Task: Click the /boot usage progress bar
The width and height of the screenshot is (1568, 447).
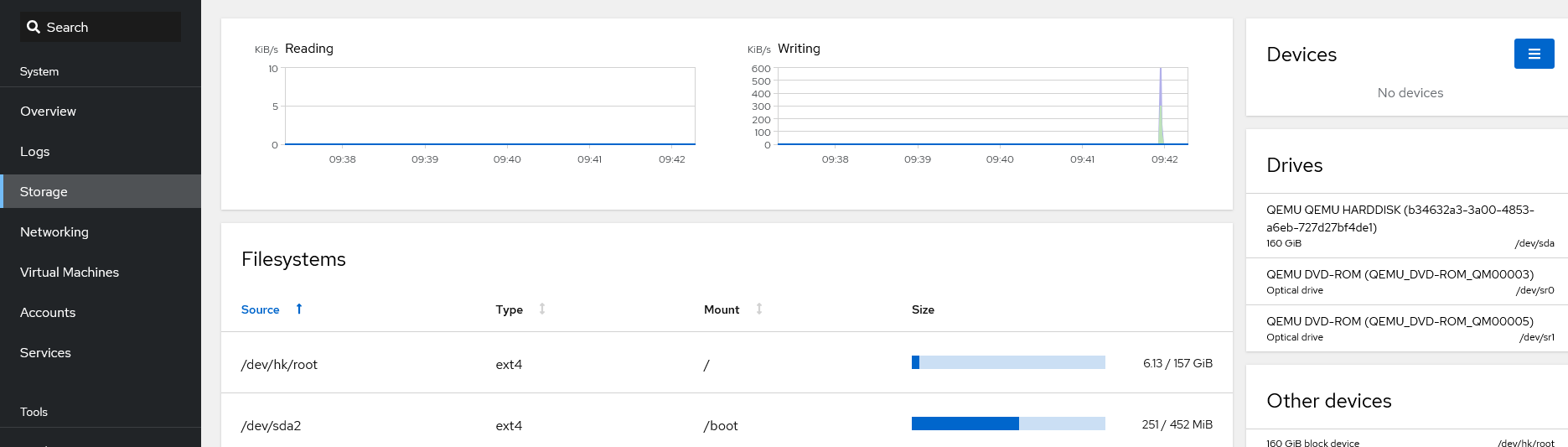Action: coord(1008,424)
